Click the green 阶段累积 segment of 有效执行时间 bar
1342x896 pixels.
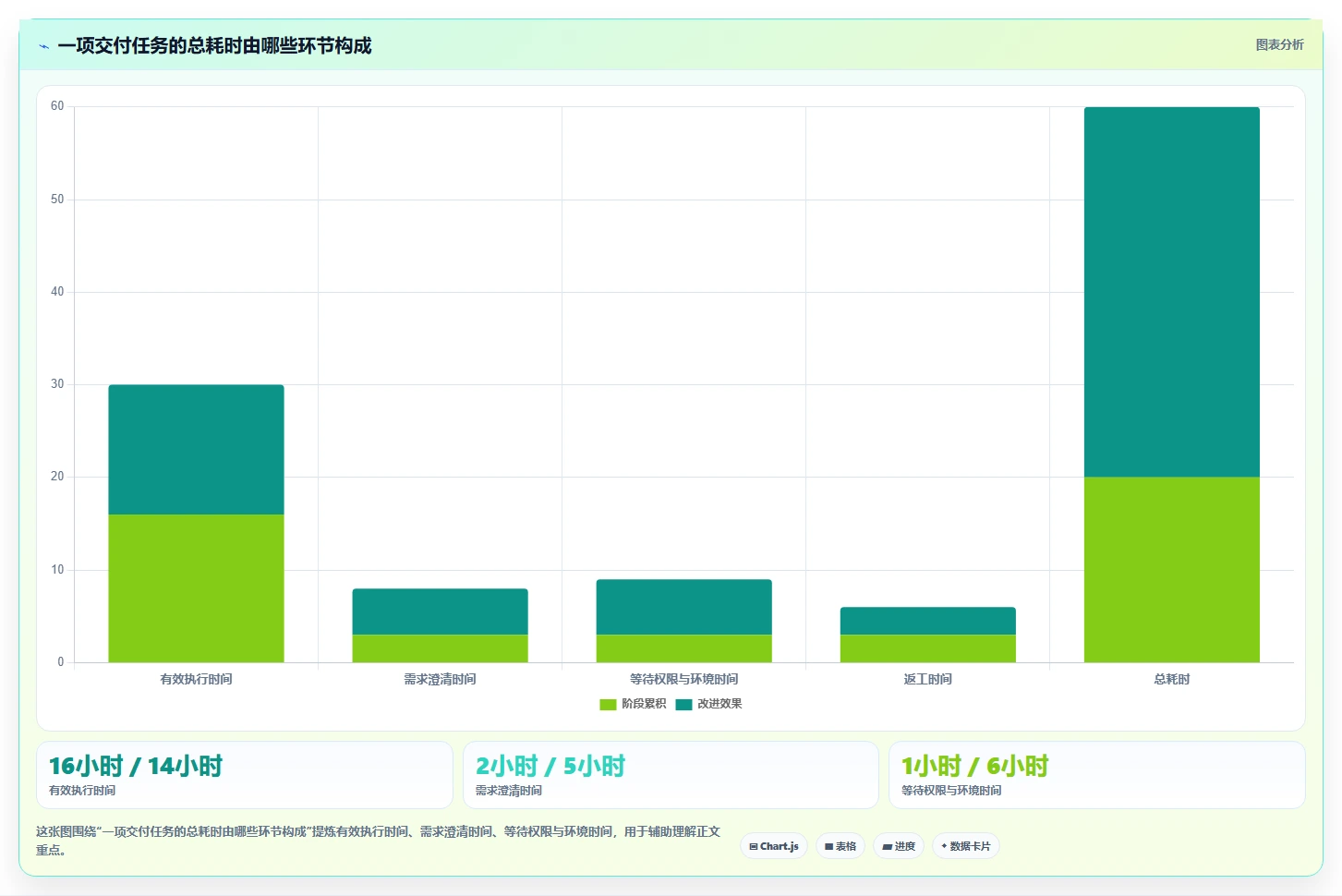click(x=196, y=588)
